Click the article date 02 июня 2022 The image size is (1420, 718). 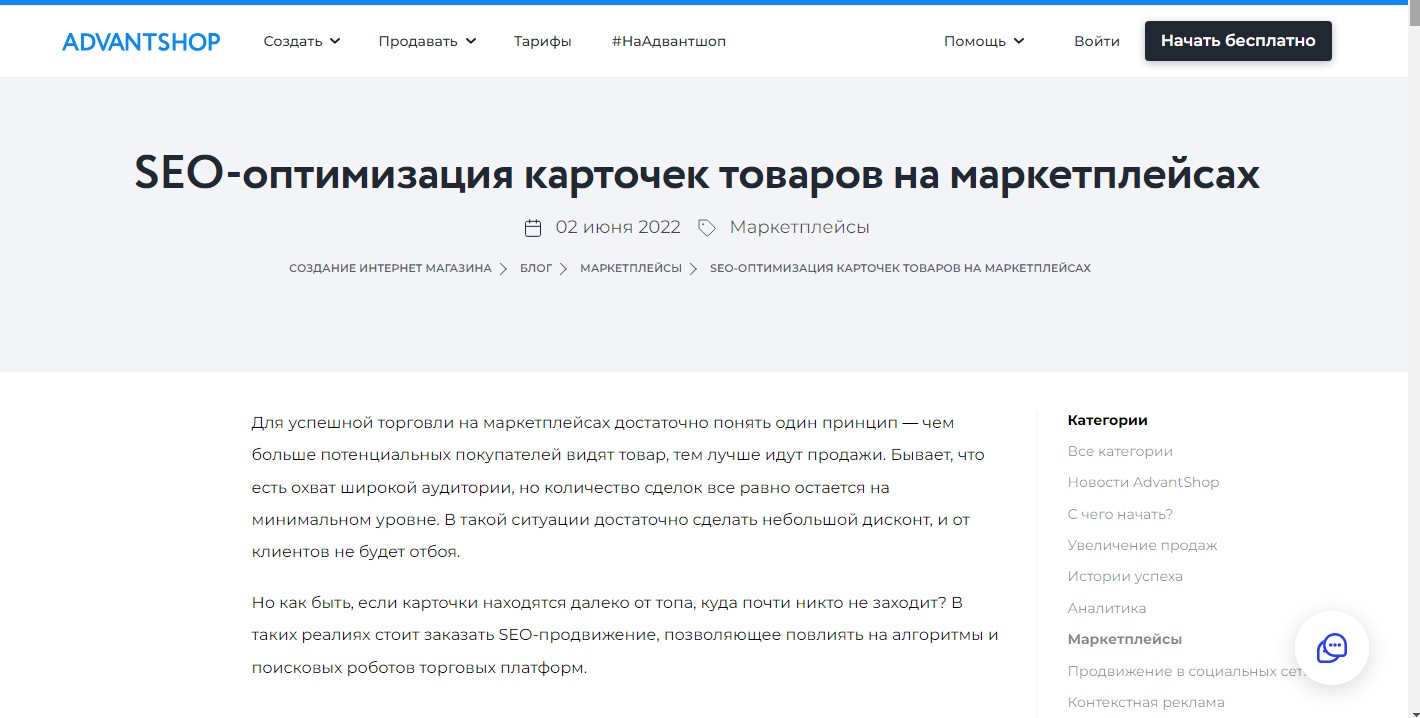pos(618,227)
